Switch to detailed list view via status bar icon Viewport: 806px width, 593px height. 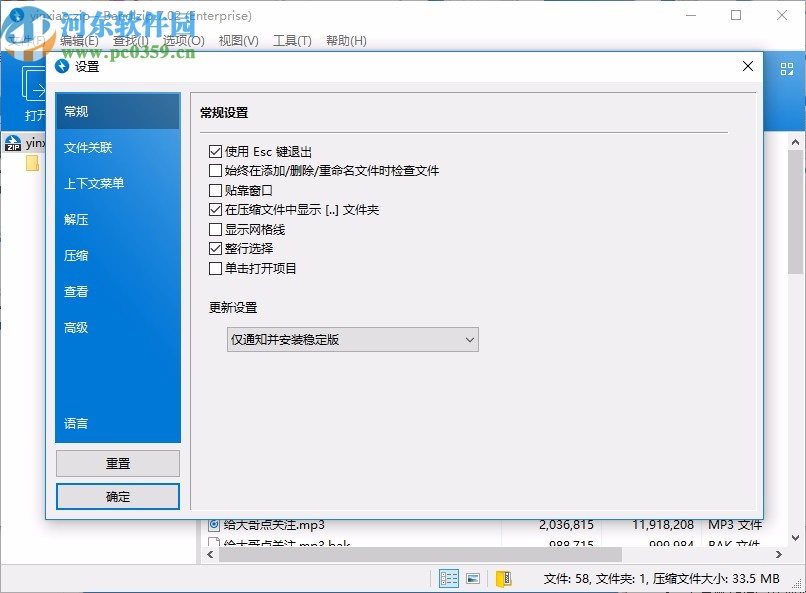(449, 578)
